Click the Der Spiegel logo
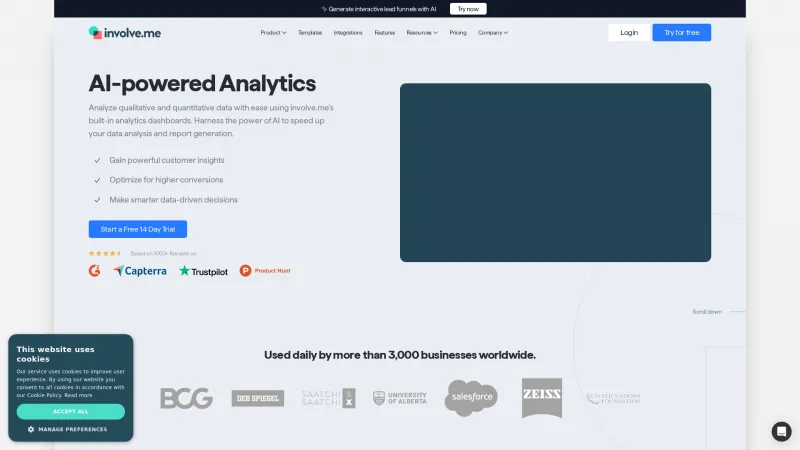 click(258, 398)
